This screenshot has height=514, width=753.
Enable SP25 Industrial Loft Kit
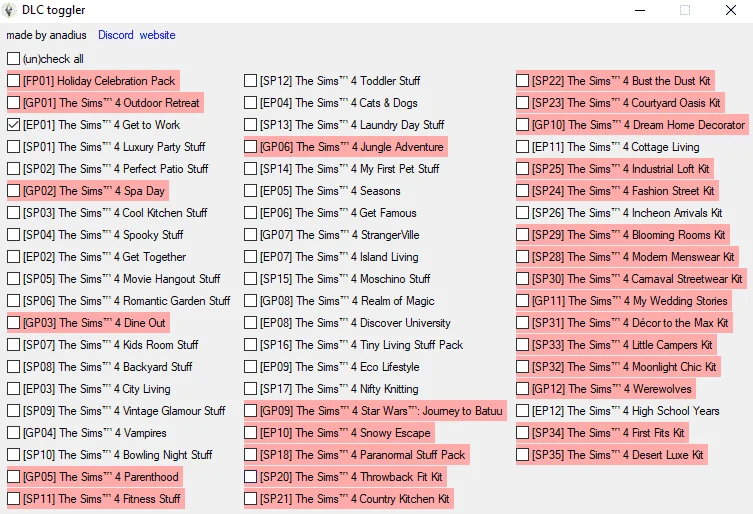tap(522, 169)
